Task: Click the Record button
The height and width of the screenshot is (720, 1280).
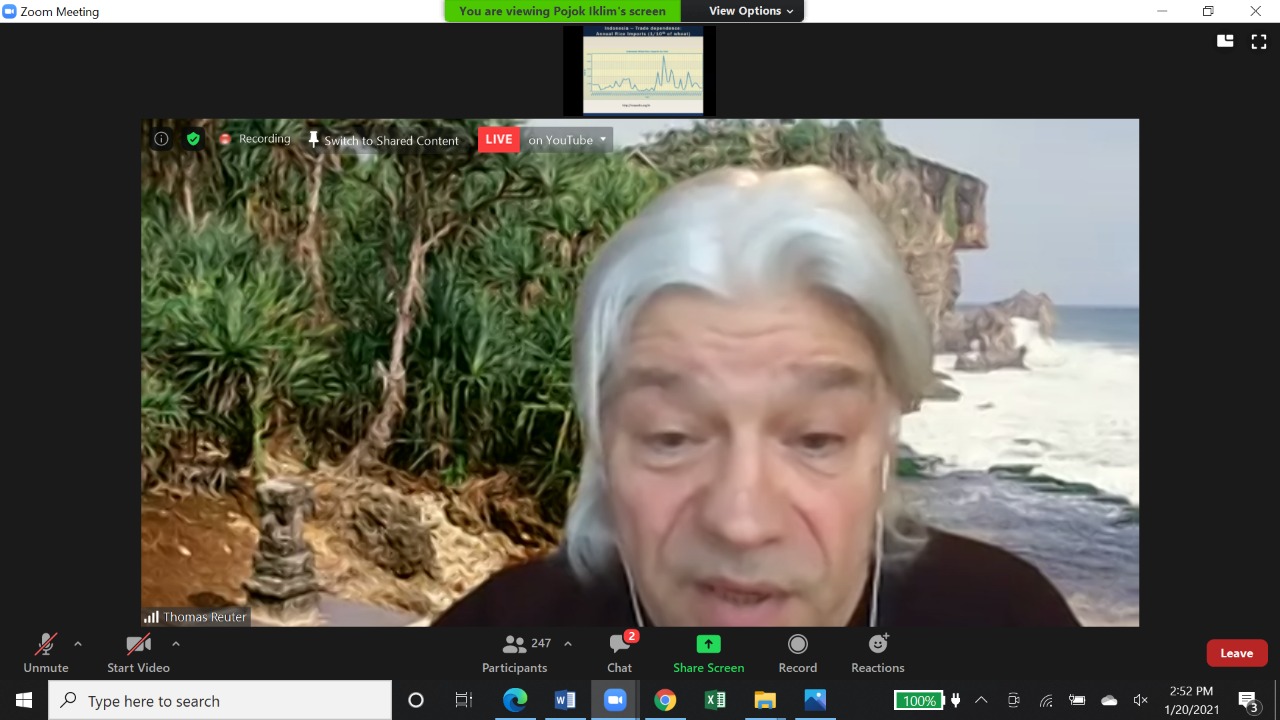Action: click(x=797, y=653)
